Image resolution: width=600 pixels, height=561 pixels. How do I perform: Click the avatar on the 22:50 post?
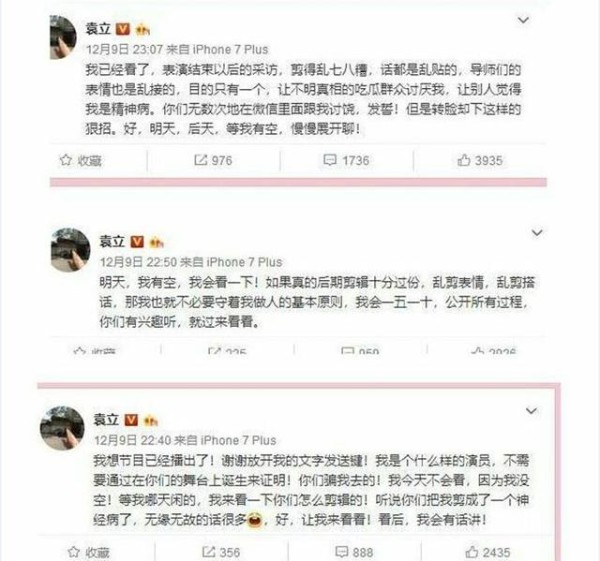(70, 250)
